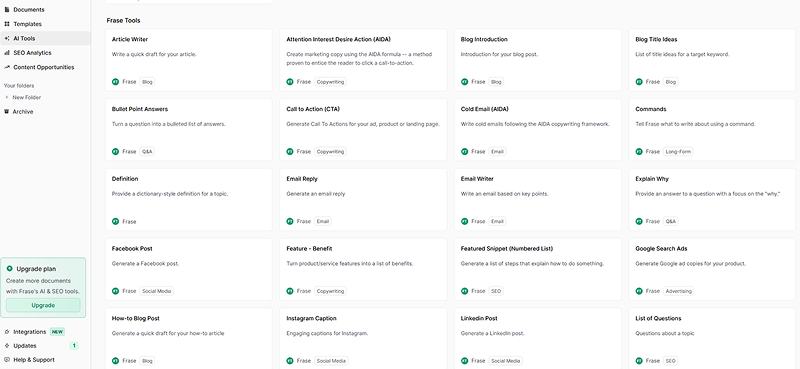Open the Email Reply tool

pos(363,200)
